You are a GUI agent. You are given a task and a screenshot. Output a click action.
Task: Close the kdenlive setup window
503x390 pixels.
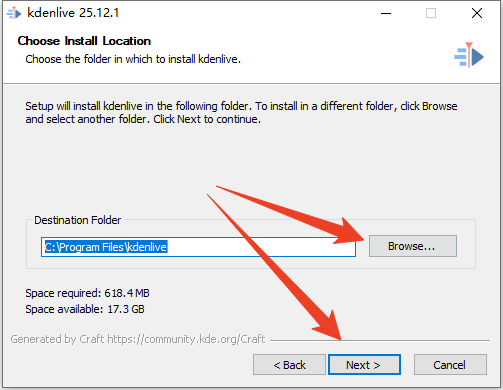pyautogui.click(x=477, y=13)
